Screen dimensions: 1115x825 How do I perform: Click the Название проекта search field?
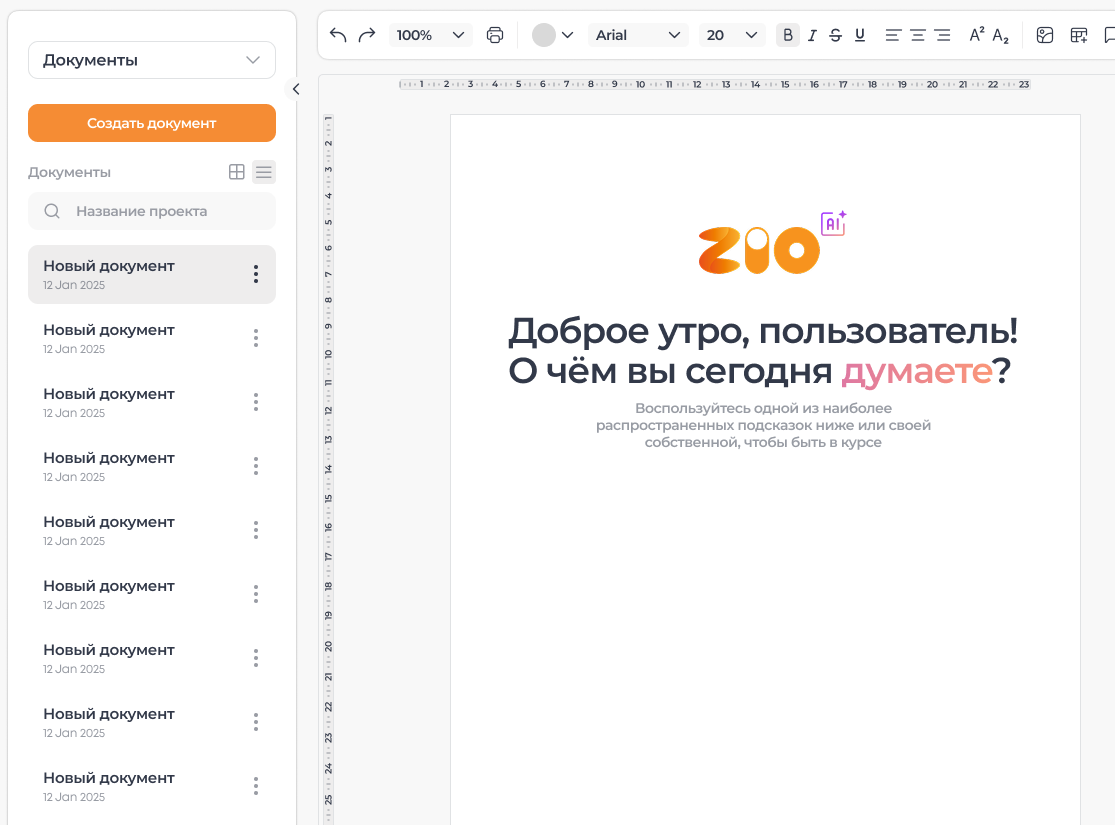[151, 211]
